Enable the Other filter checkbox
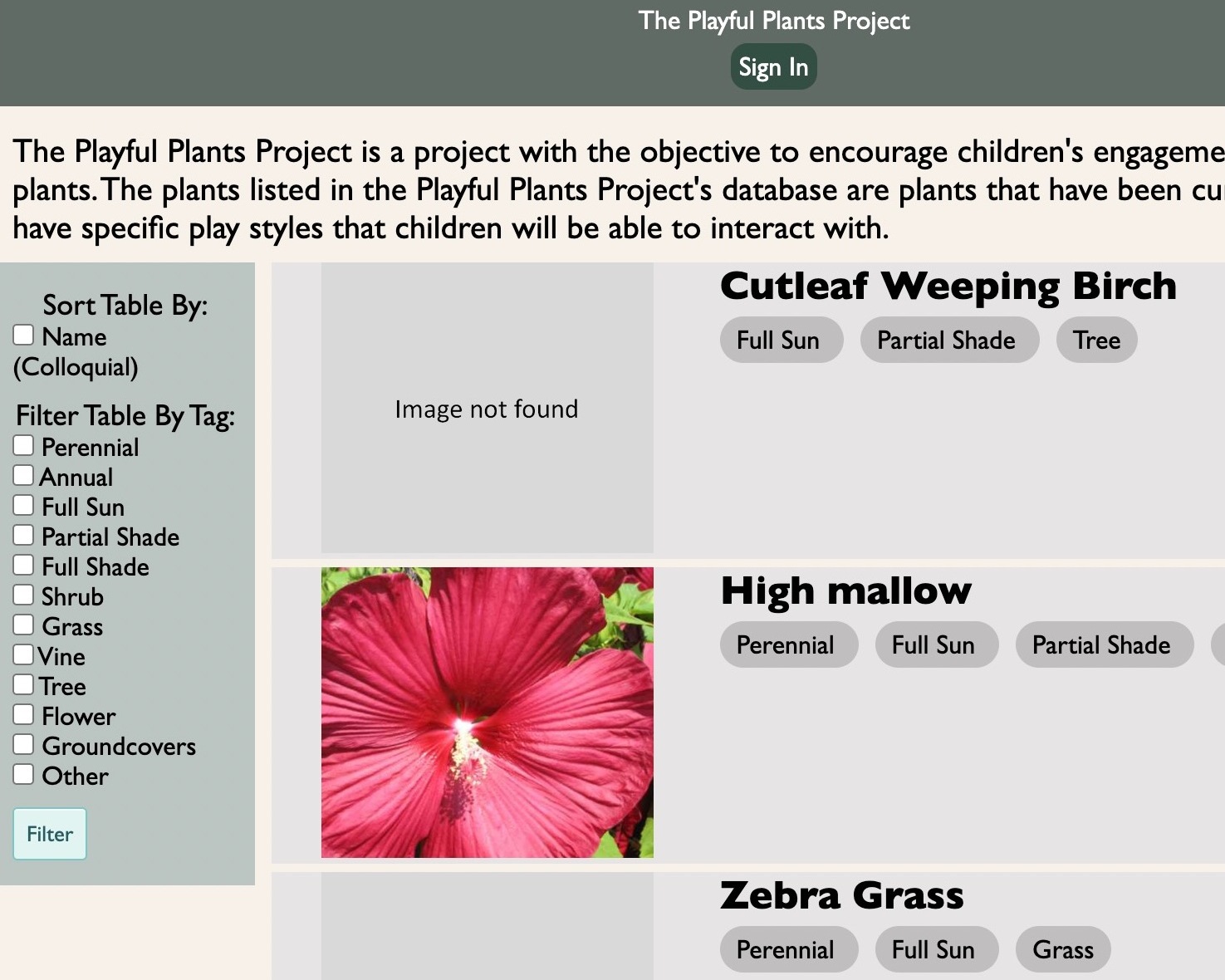 [23, 774]
